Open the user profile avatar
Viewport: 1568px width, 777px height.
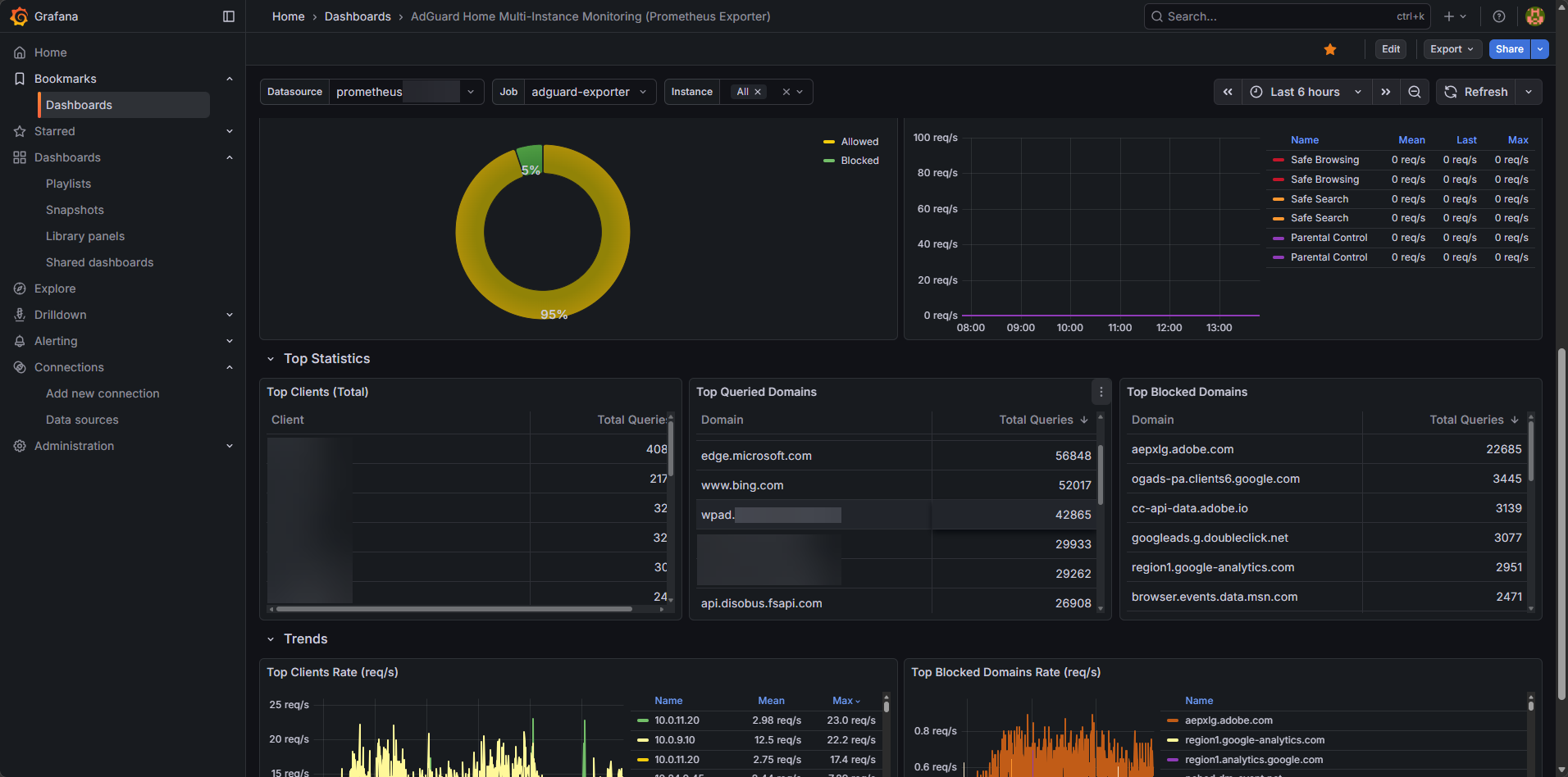[1535, 16]
